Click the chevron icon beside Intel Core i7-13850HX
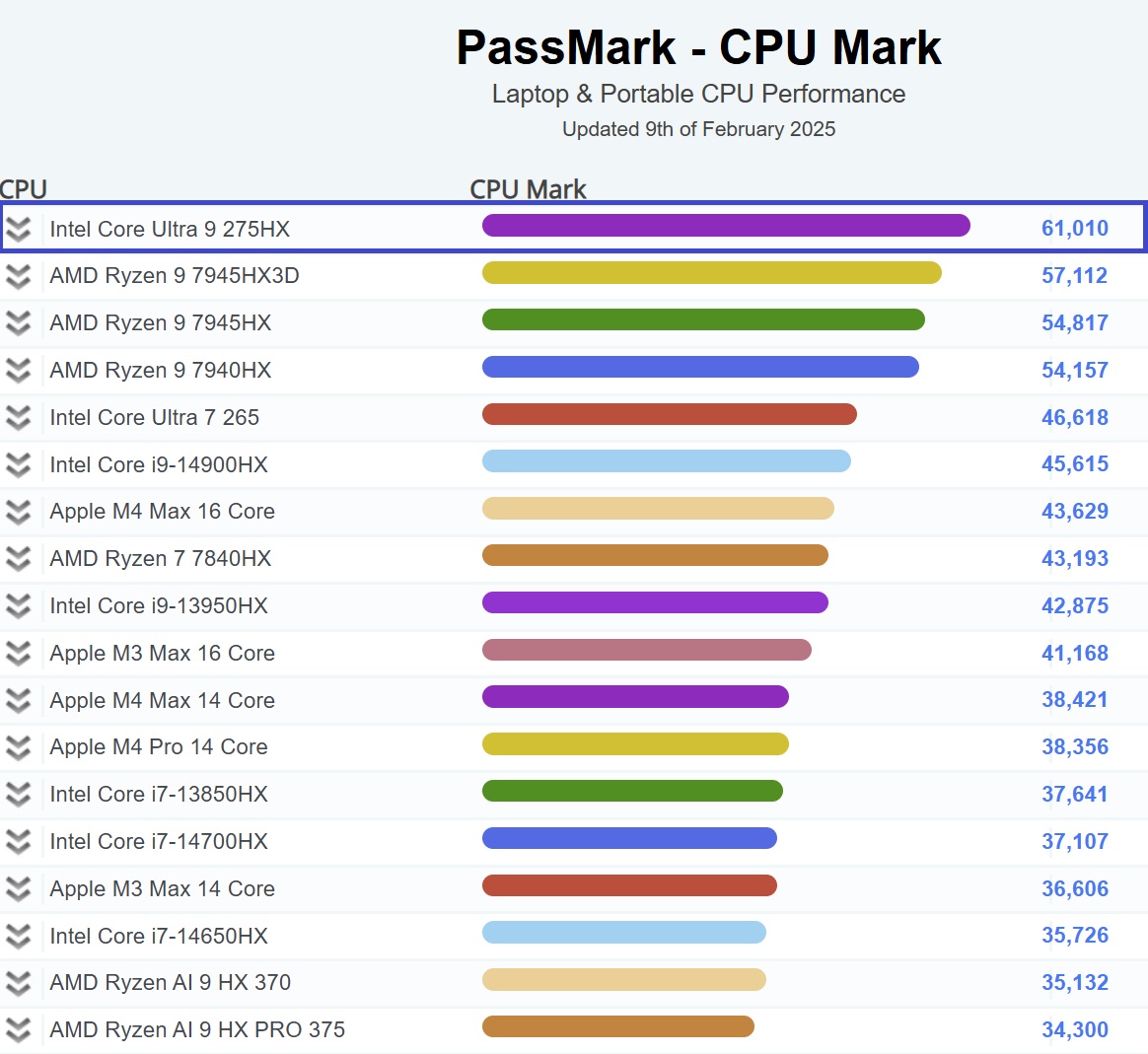1148x1054 pixels. [18, 794]
